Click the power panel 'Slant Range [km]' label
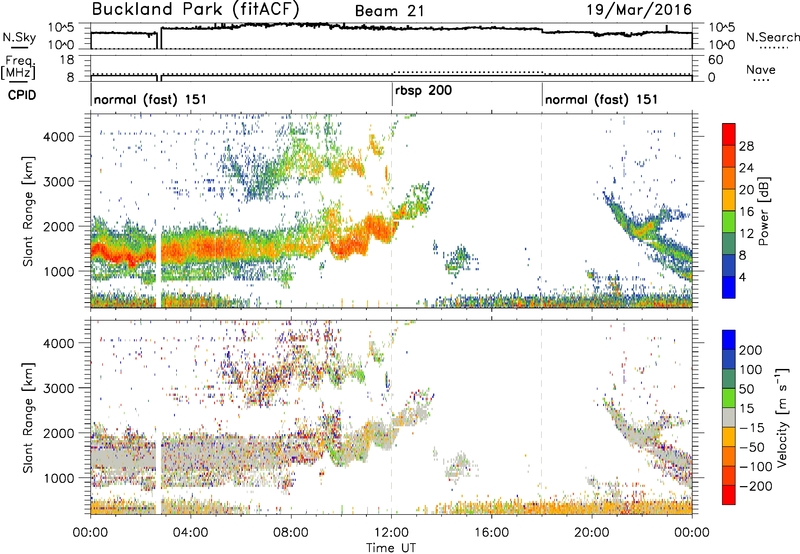 click(28, 211)
